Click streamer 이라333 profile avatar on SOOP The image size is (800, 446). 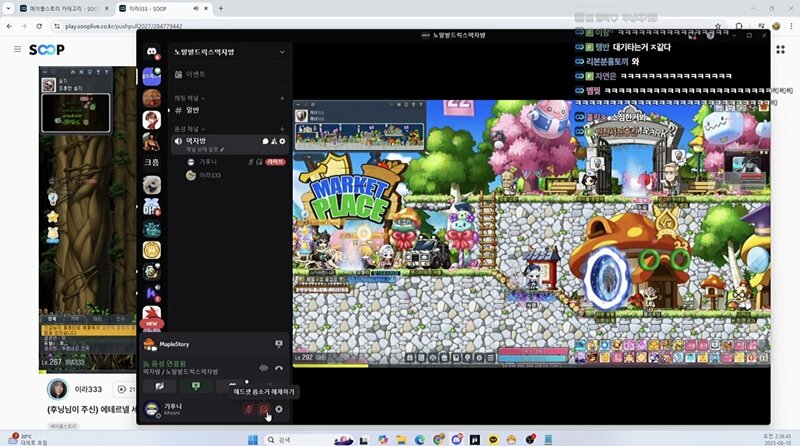pyautogui.click(x=58, y=389)
